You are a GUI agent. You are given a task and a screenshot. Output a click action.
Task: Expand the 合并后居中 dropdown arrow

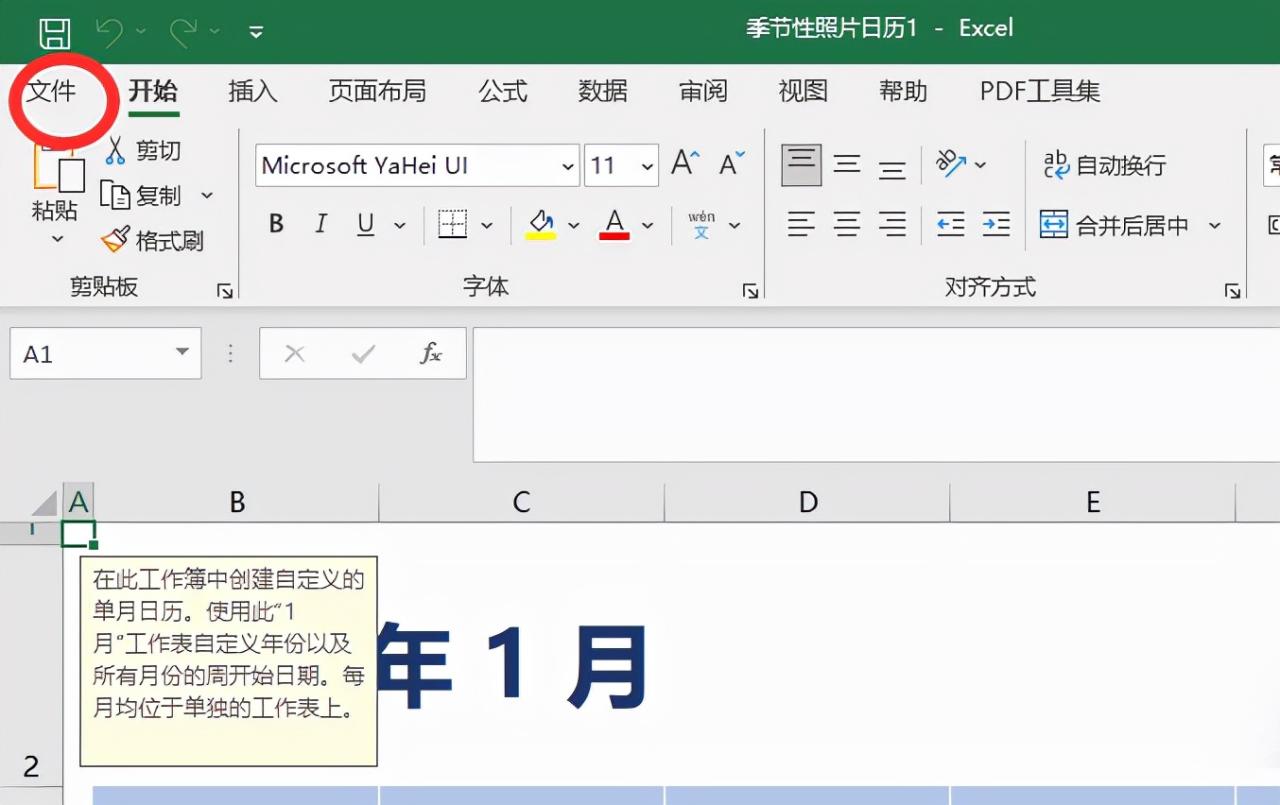pos(1215,226)
